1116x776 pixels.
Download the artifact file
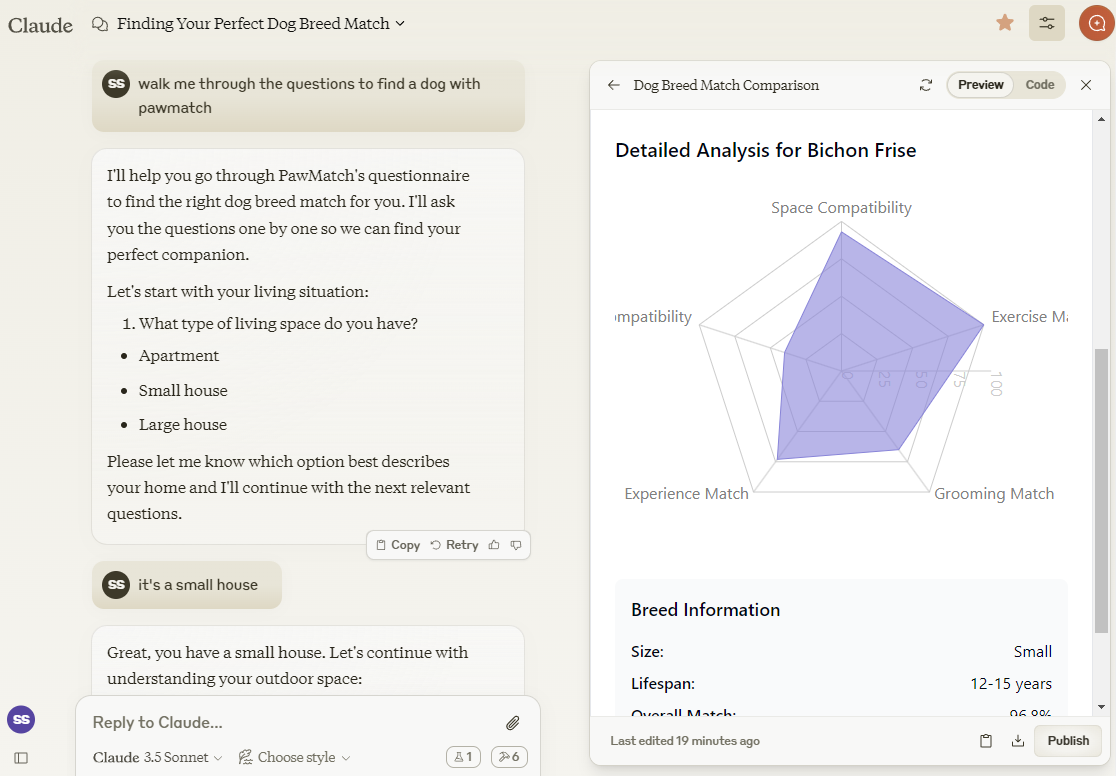(x=1017, y=741)
